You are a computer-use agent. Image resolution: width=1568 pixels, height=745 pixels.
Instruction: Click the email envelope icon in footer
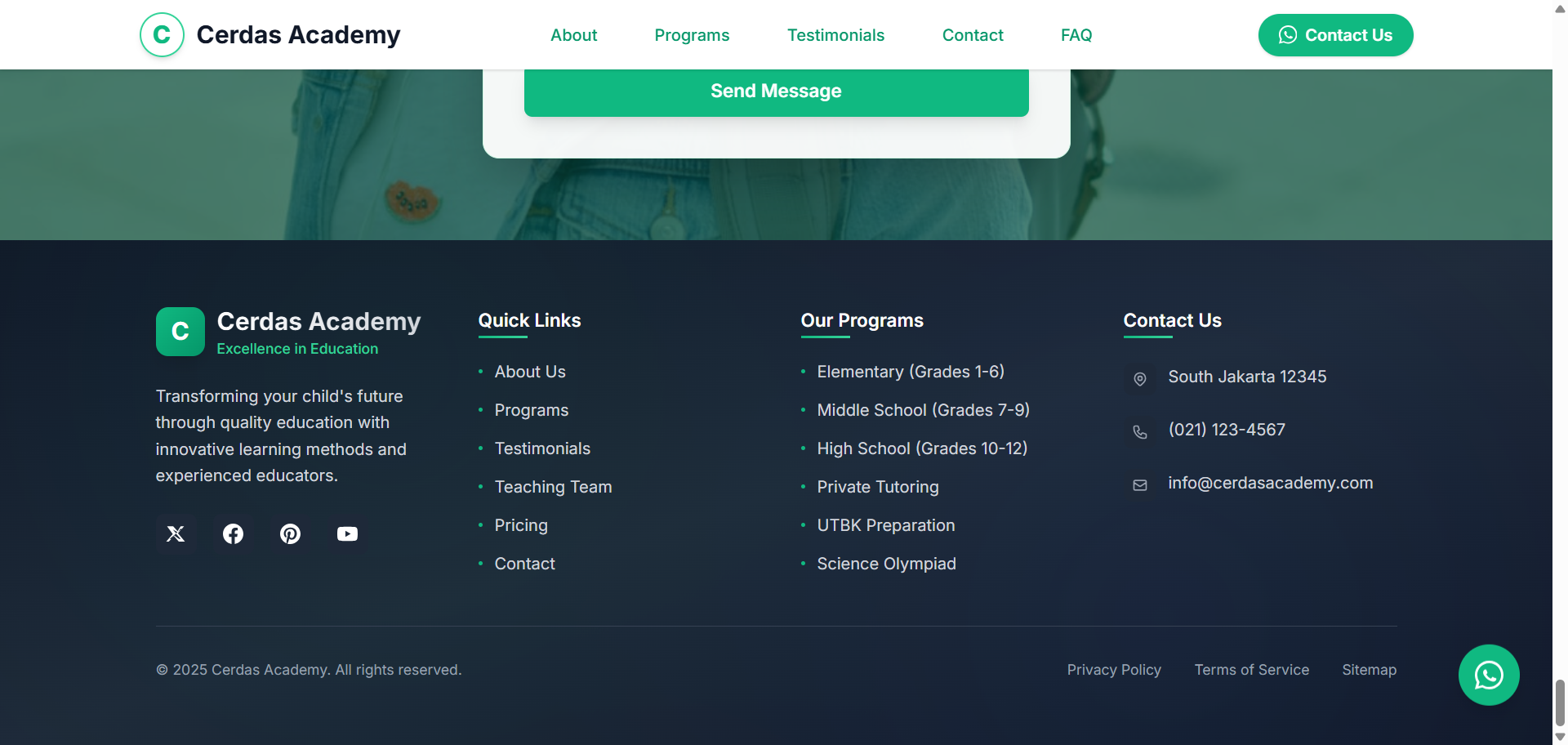pyautogui.click(x=1140, y=485)
